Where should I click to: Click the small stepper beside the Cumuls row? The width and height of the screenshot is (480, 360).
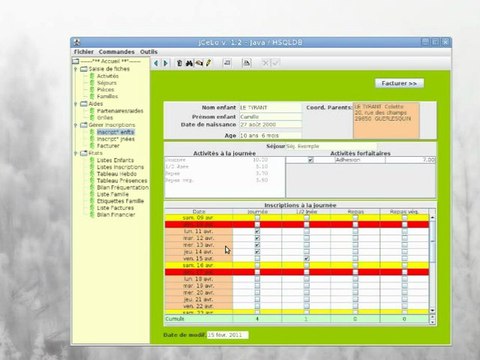(433, 319)
